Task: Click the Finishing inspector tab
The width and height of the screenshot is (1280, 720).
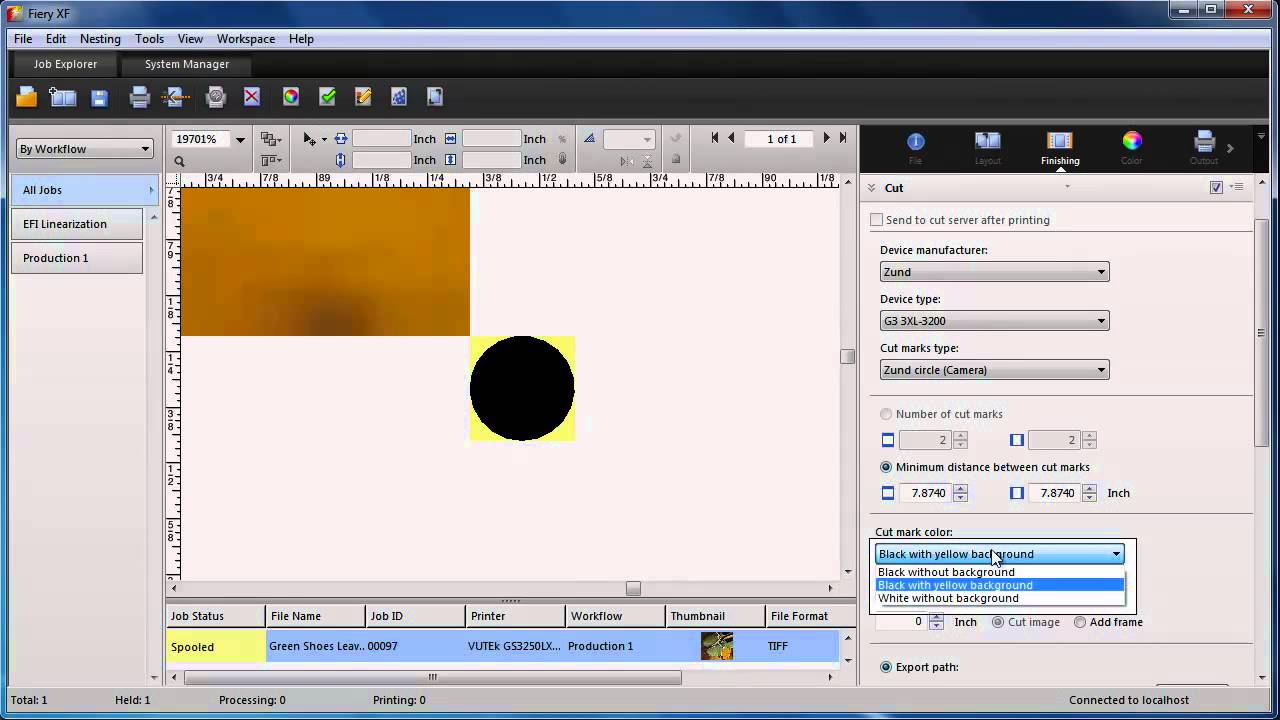Action: 1060,148
